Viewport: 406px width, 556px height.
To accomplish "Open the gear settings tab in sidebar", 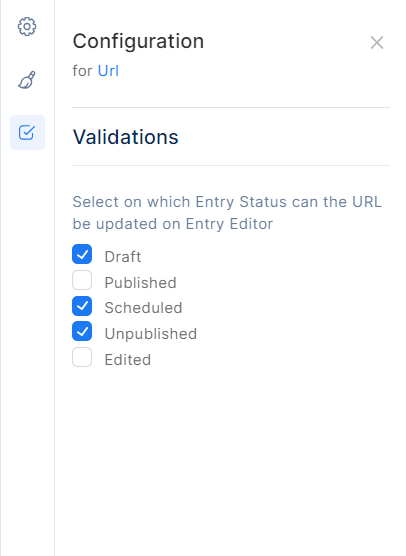I will 27,27.
